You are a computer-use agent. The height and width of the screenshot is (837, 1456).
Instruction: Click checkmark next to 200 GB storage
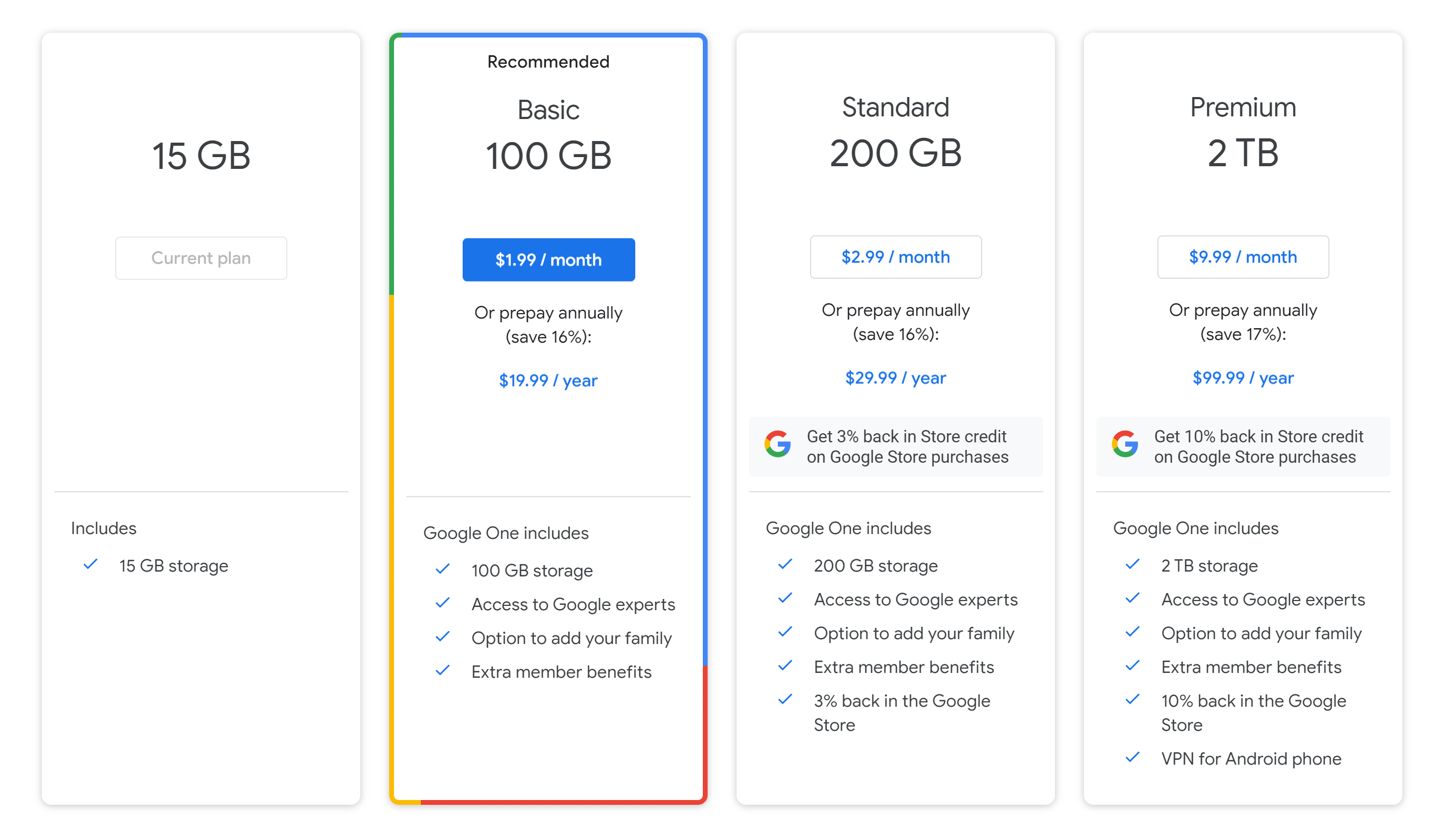coord(785,565)
